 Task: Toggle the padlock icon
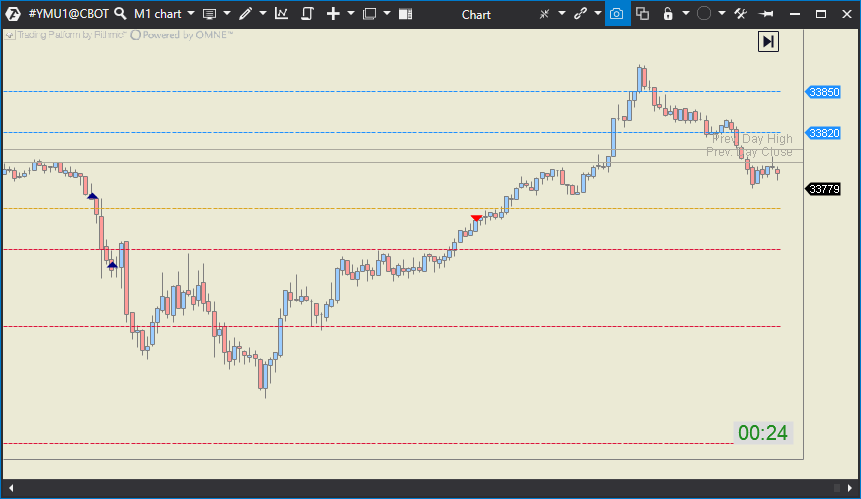pos(668,14)
